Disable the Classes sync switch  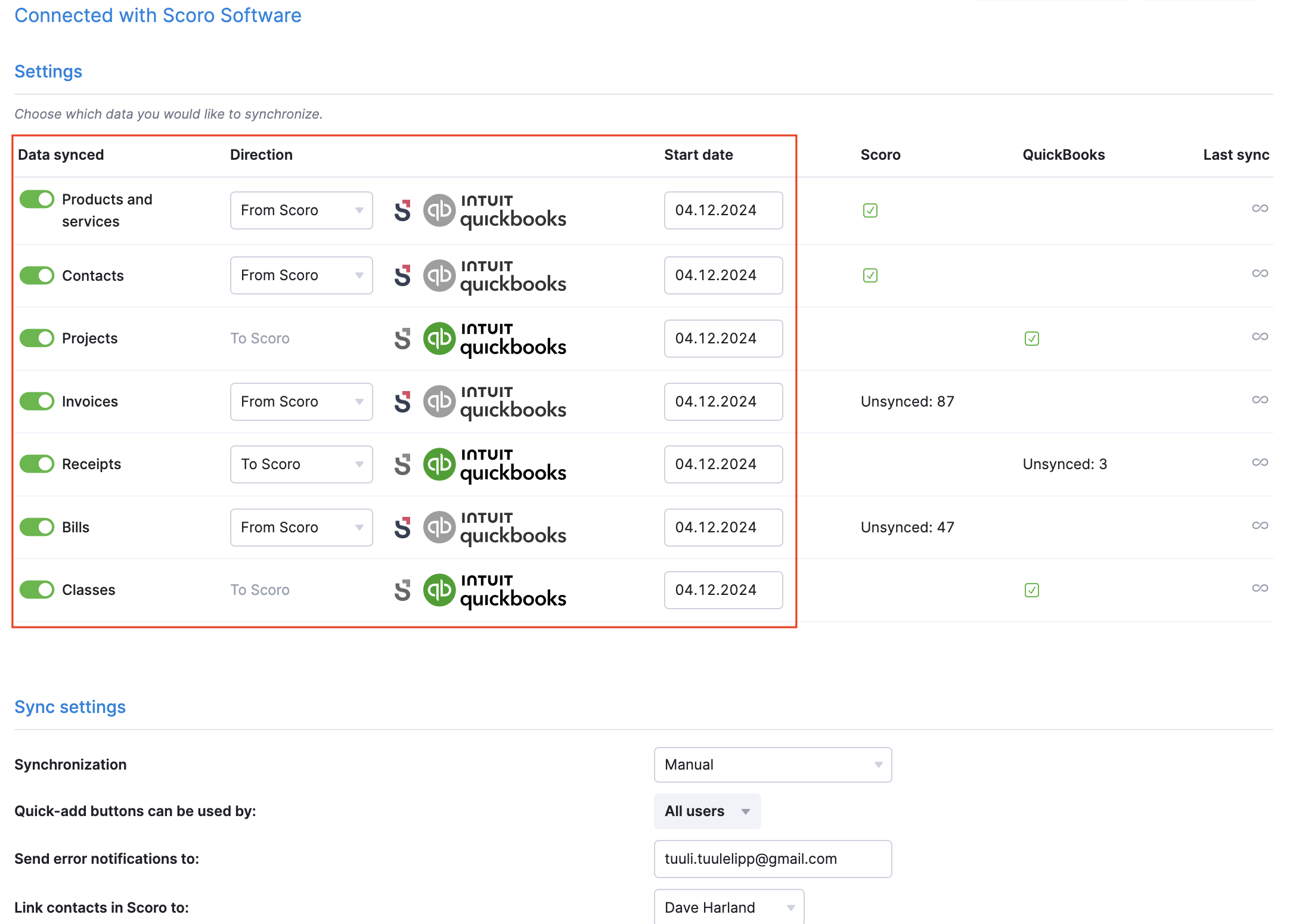tap(37, 590)
